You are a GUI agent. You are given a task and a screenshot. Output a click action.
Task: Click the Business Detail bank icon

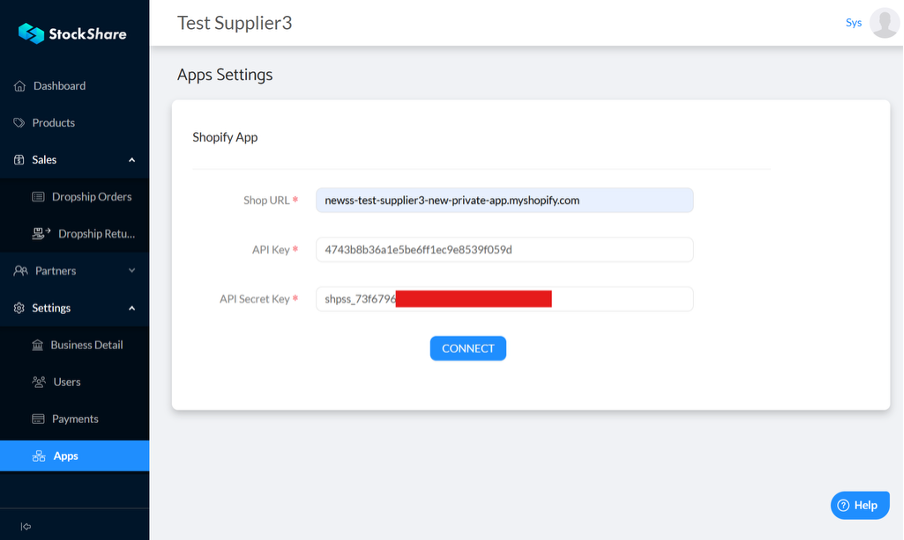[39, 345]
